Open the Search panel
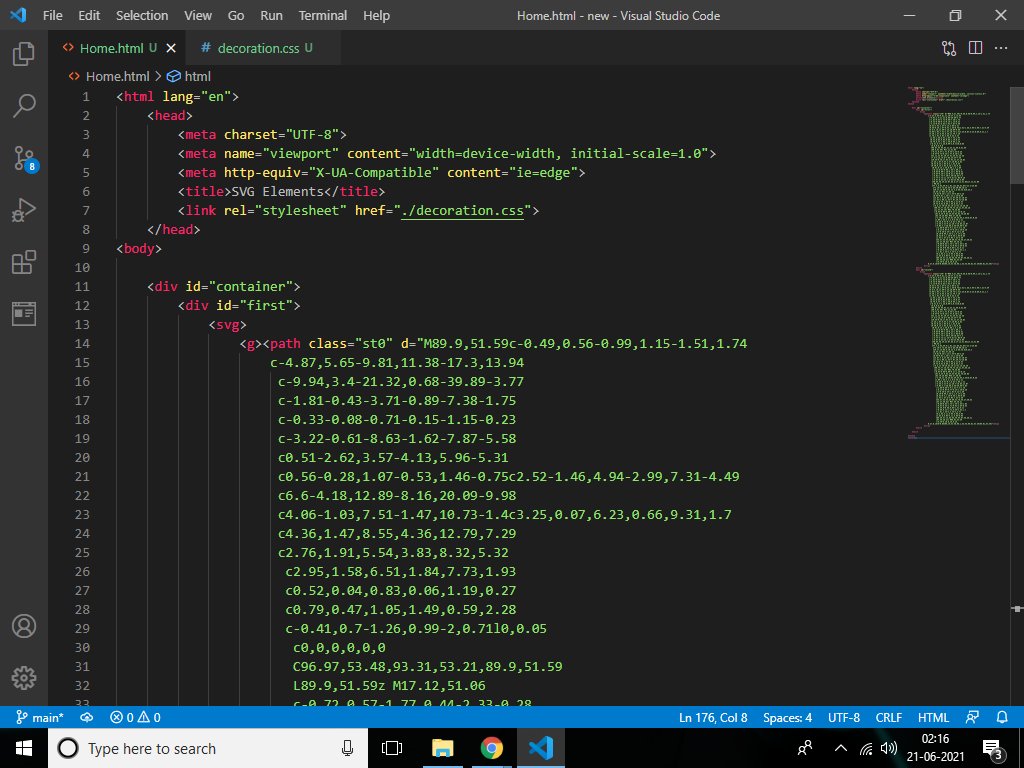Screen dimensions: 1024x768 [x=24, y=106]
